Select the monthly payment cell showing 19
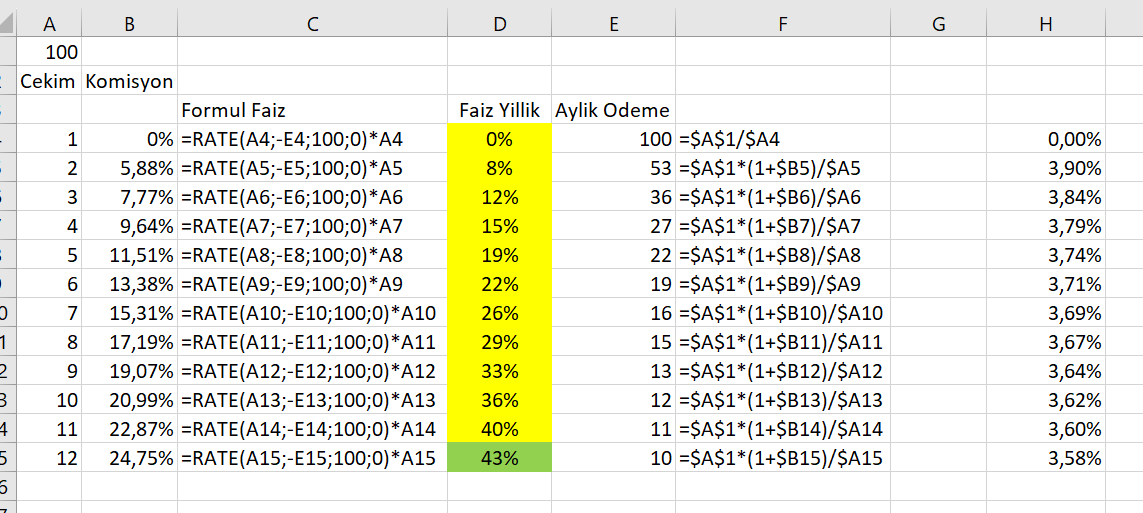The image size is (1143, 513). (x=614, y=284)
